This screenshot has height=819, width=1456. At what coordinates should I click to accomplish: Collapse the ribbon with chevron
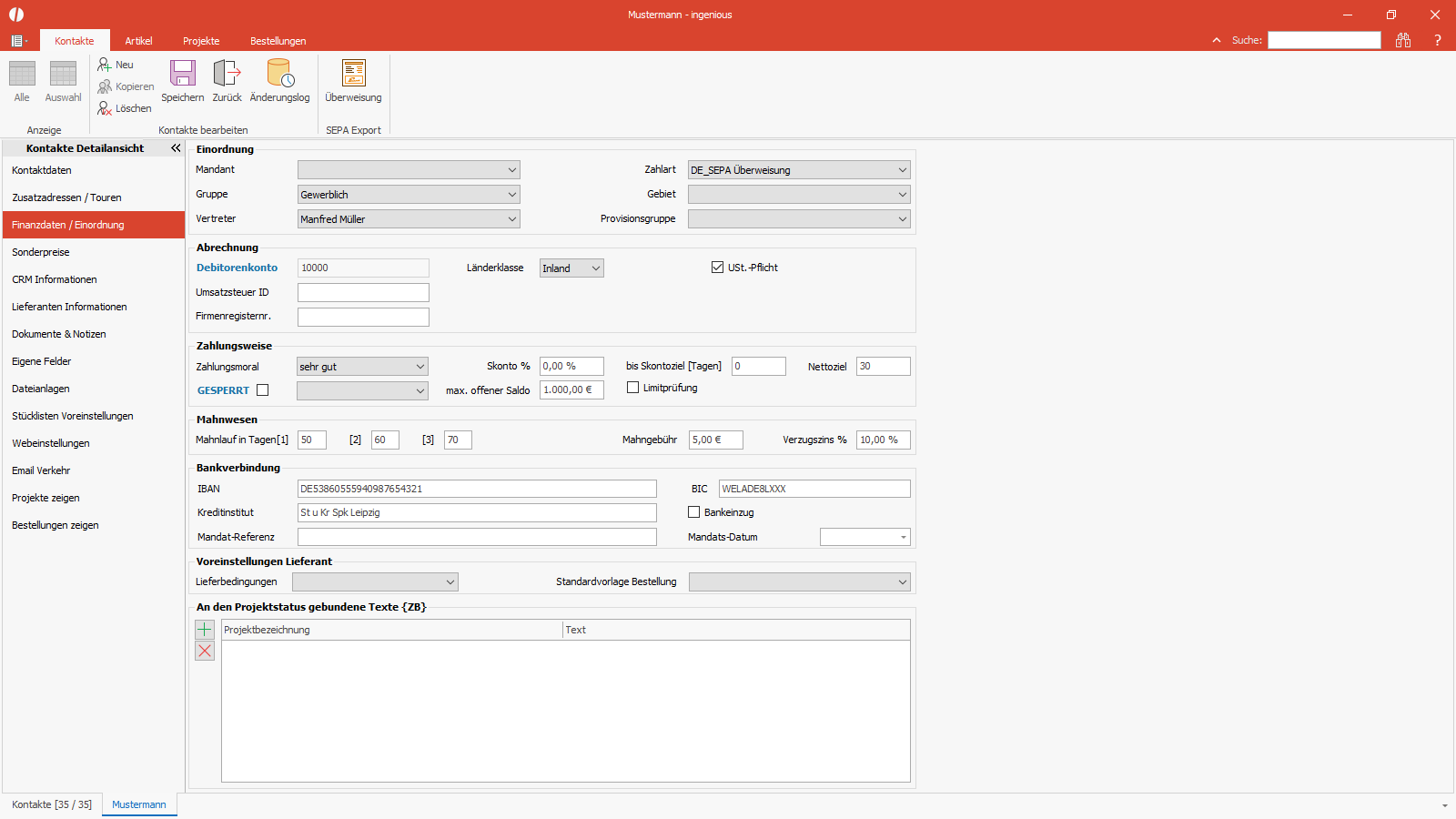1217,40
